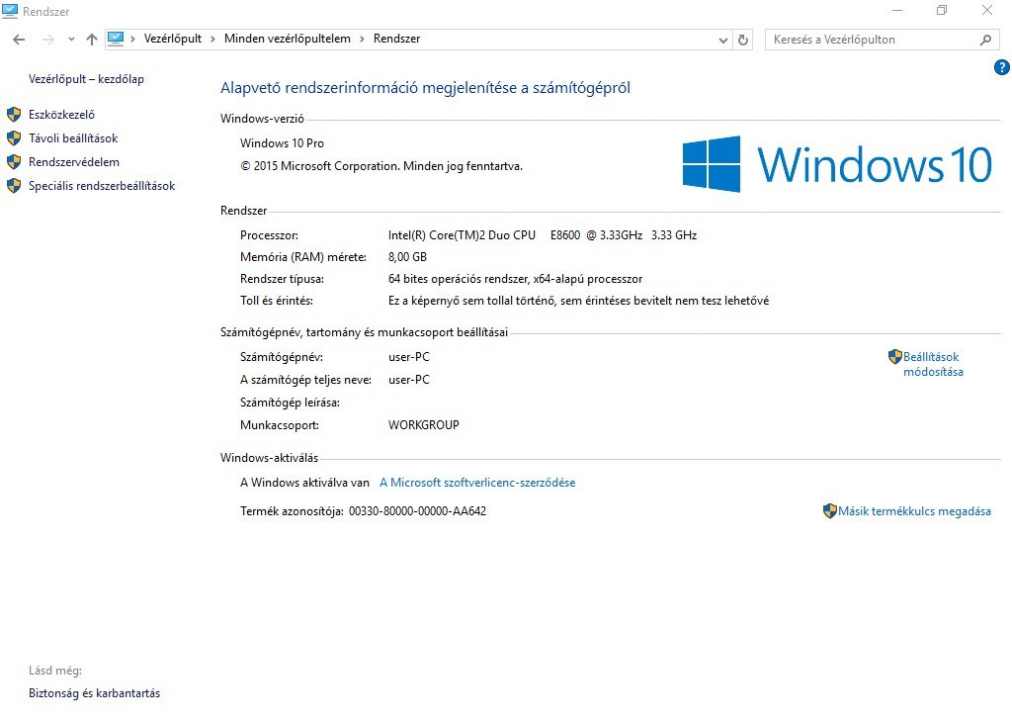Expand chevron after Vezérlőpult breadcrumb
1012x720 pixels.
[213, 39]
